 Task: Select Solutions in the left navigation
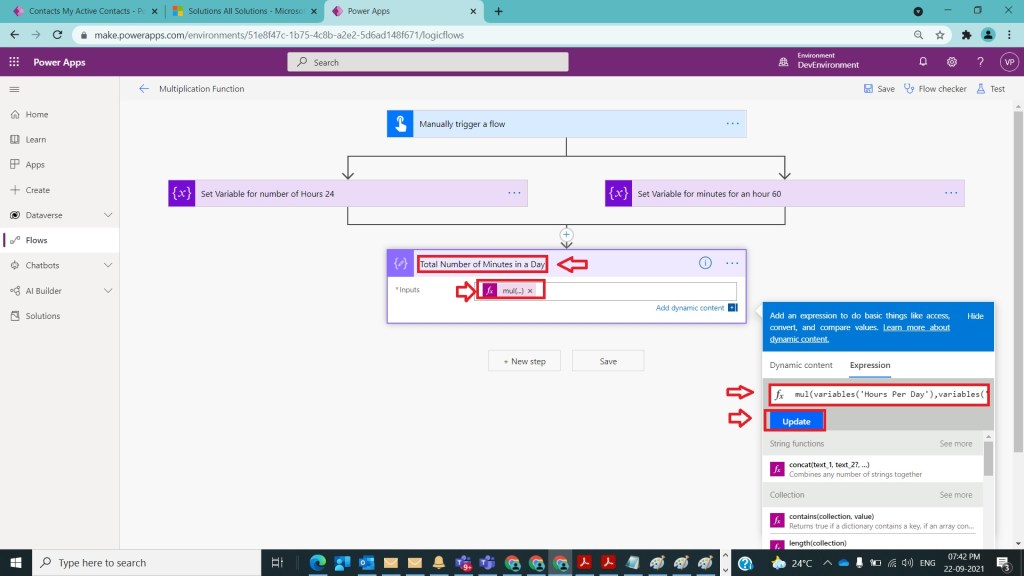tap(43, 316)
